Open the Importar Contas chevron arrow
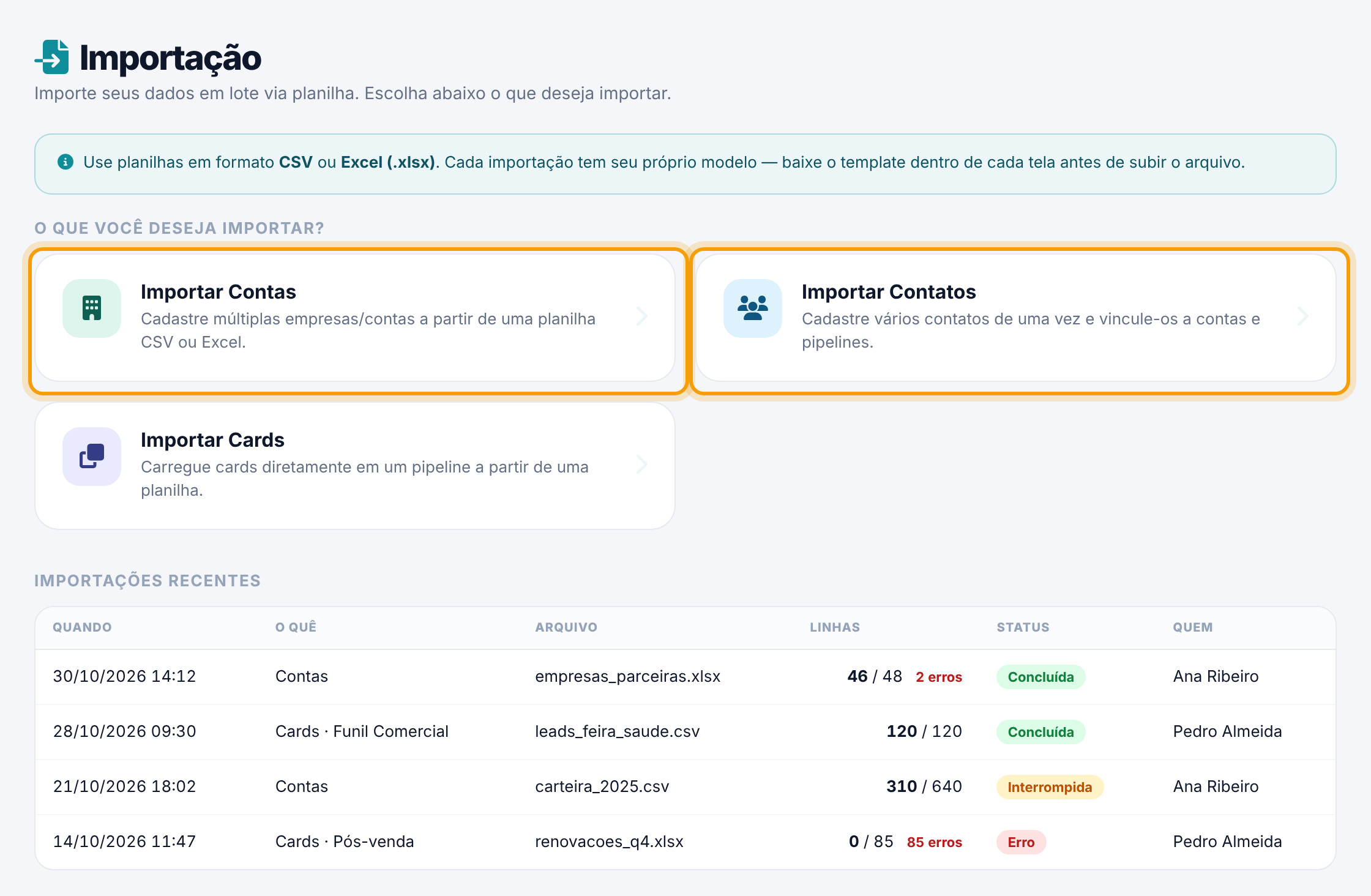 point(642,316)
